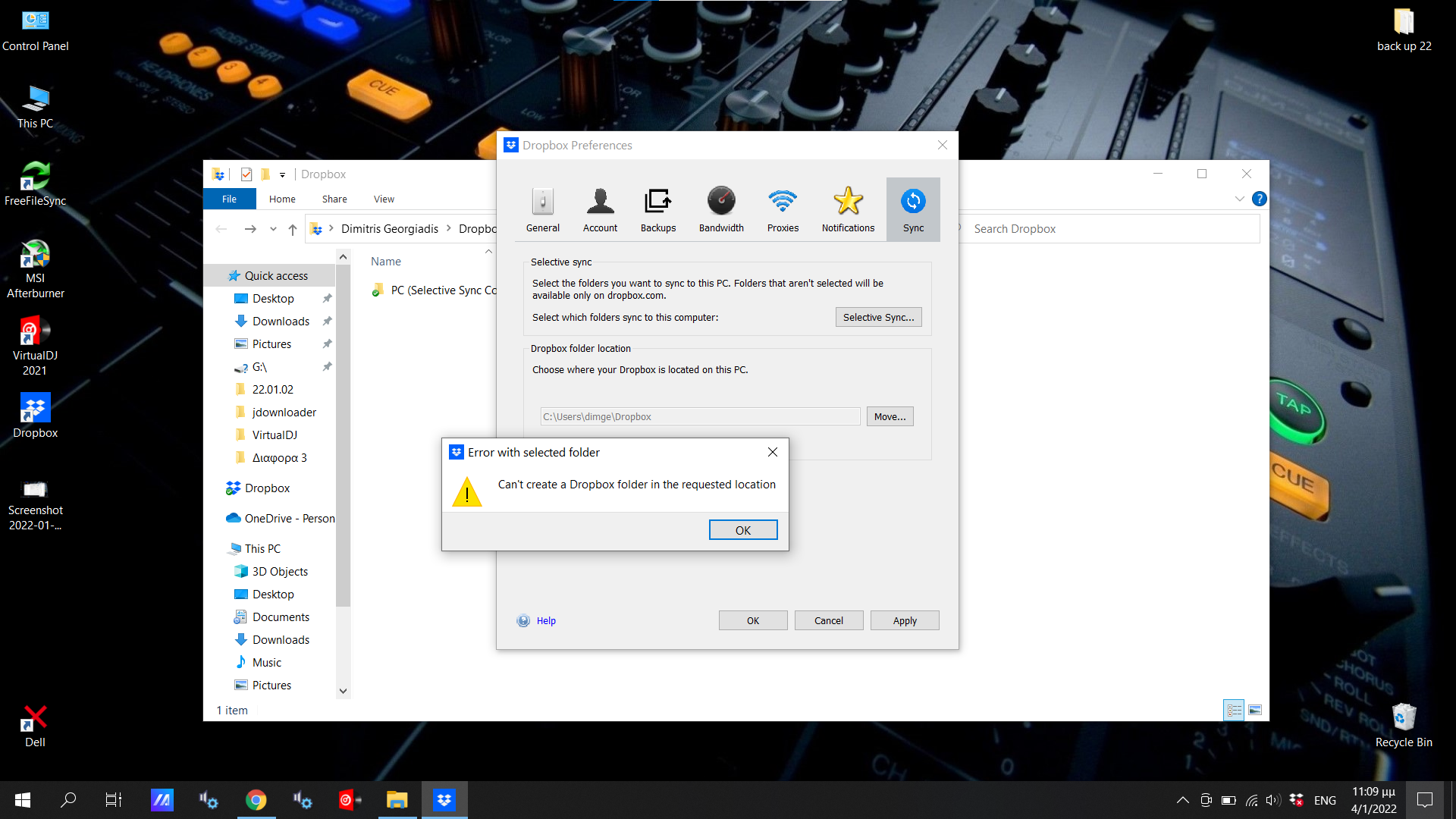The height and width of the screenshot is (819, 1456).
Task: Open the Bandwidth preferences tab
Action: pyautogui.click(x=721, y=210)
